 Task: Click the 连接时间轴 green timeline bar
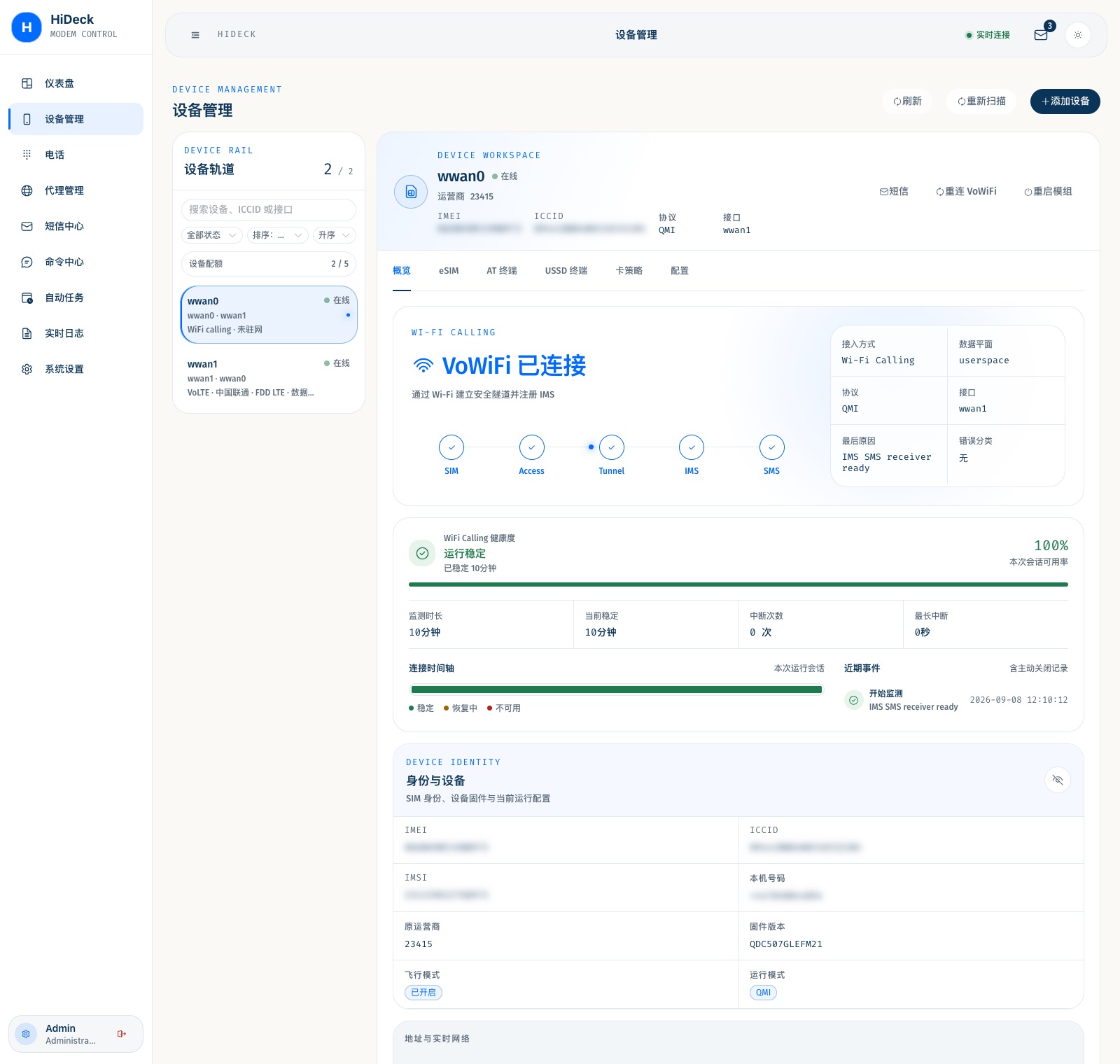click(617, 689)
